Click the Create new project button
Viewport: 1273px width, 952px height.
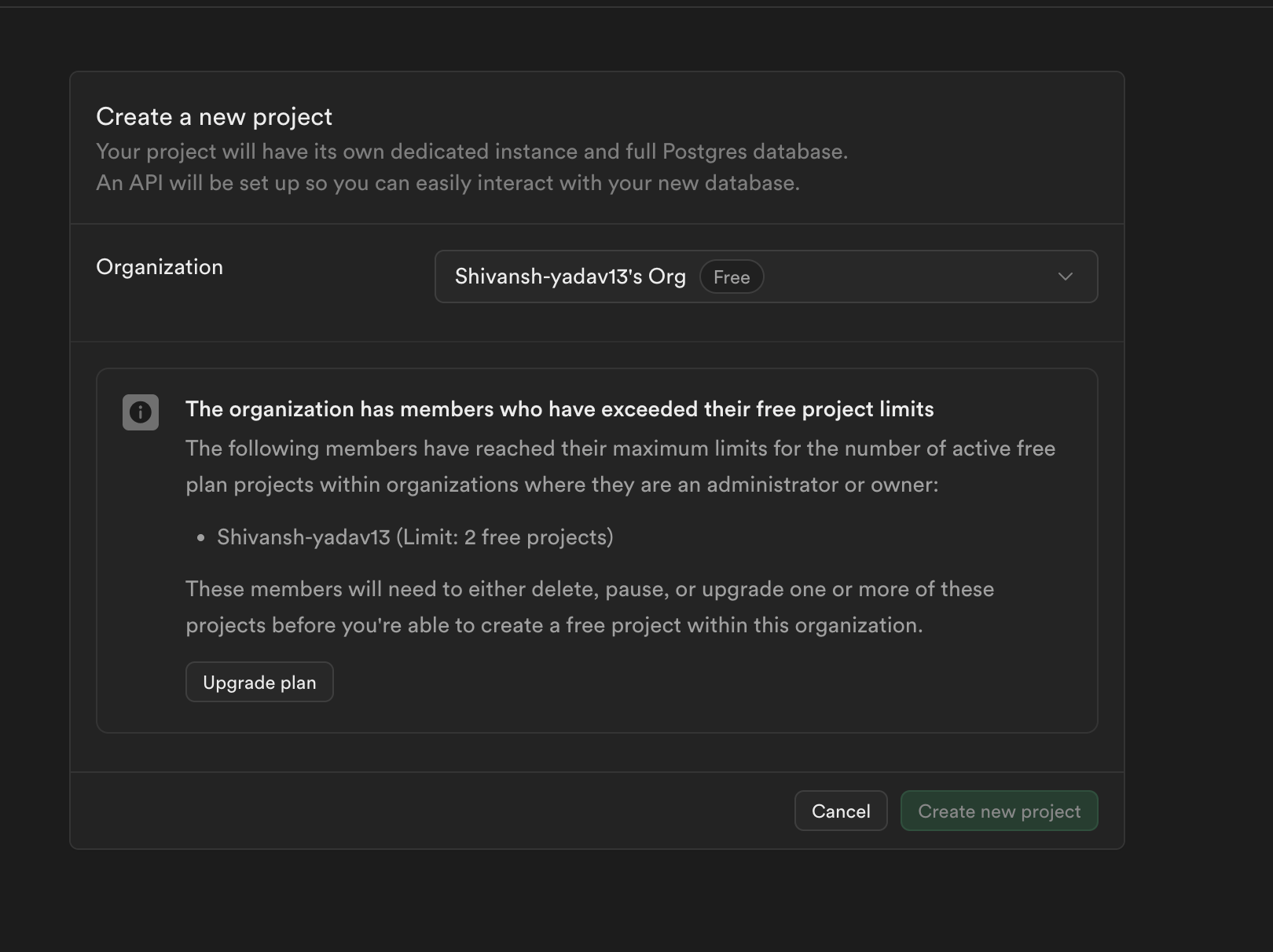(x=999, y=811)
